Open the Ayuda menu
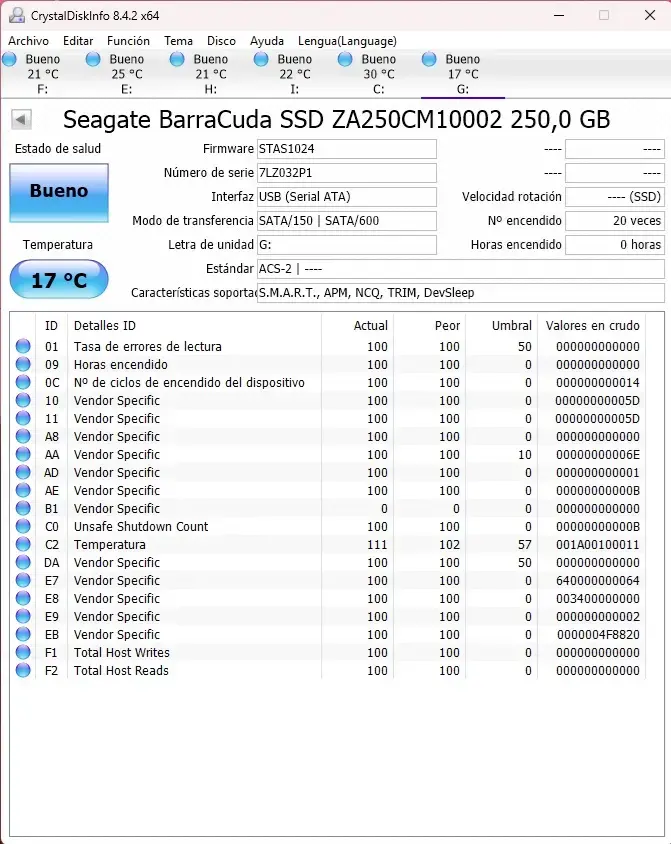671x844 pixels. [267, 41]
